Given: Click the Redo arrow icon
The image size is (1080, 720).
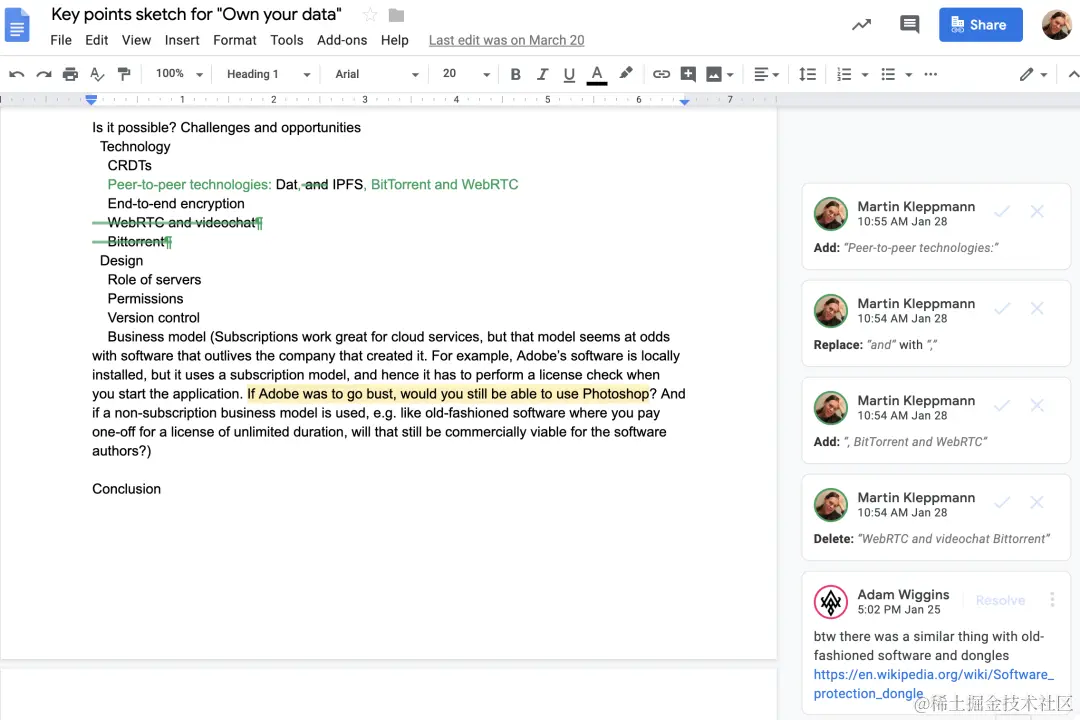Looking at the screenshot, I should [x=43, y=74].
